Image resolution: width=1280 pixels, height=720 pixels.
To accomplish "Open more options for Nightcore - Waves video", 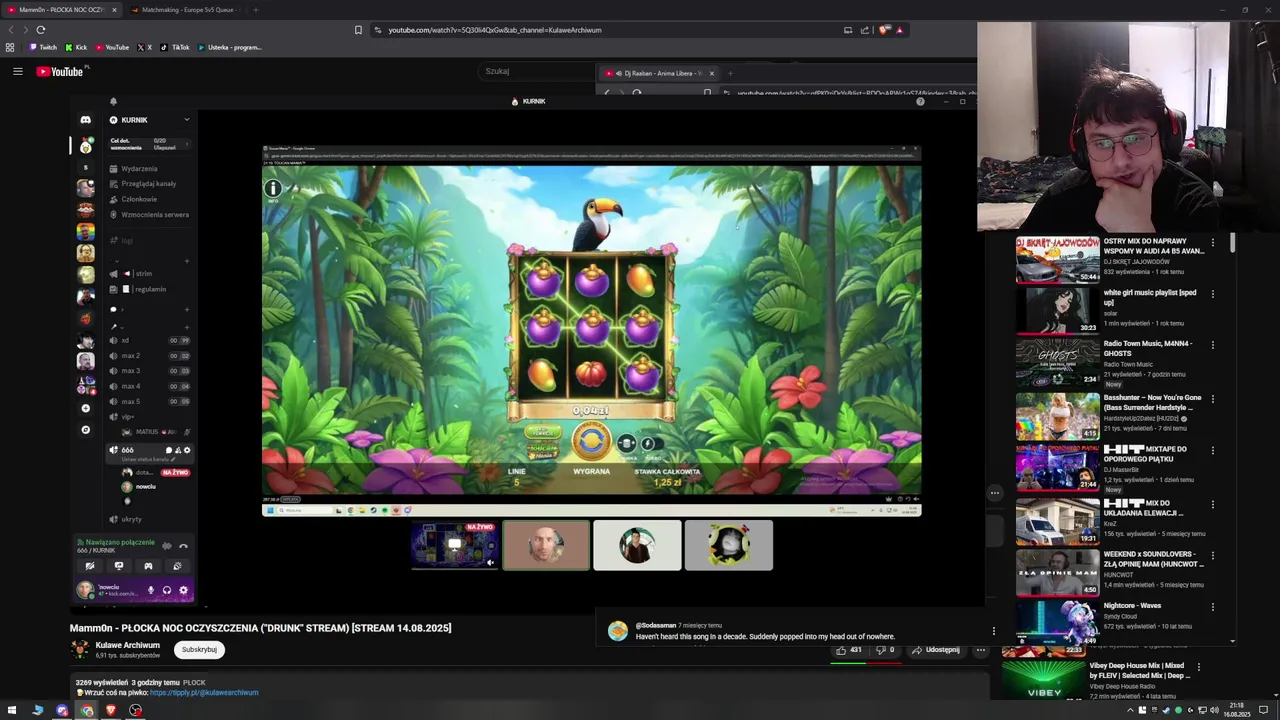I will pyautogui.click(x=1213, y=607).
